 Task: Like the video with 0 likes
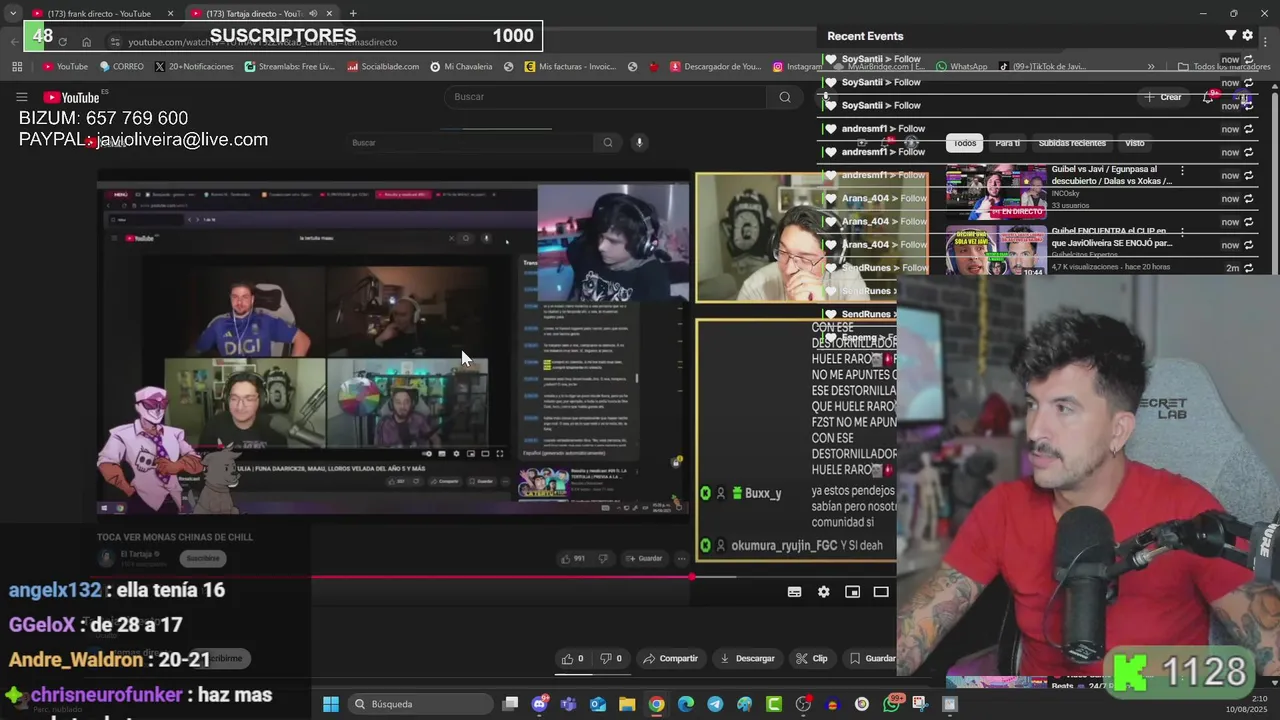click(573, 658)
